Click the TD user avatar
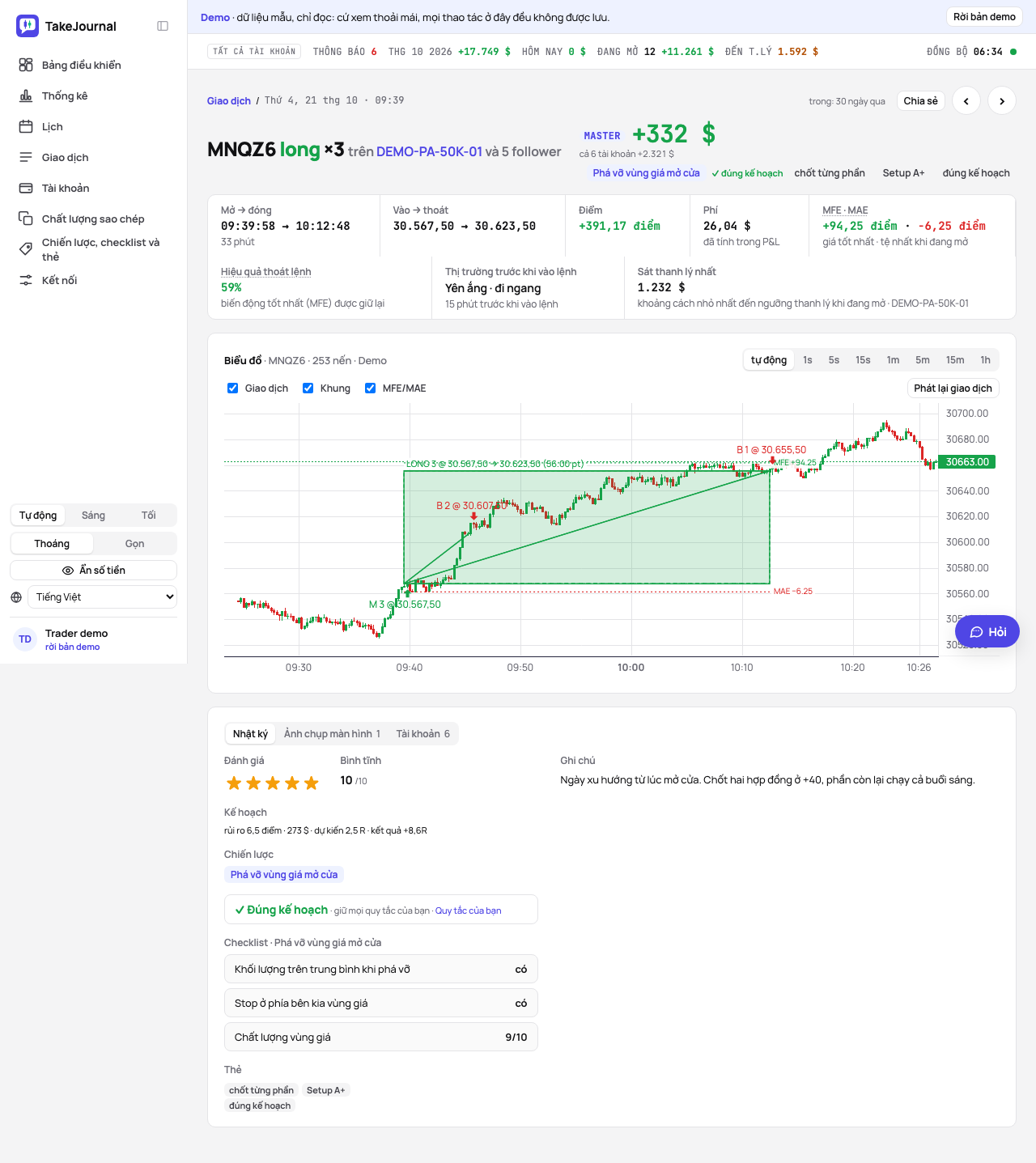 click(x=25, y=639)
